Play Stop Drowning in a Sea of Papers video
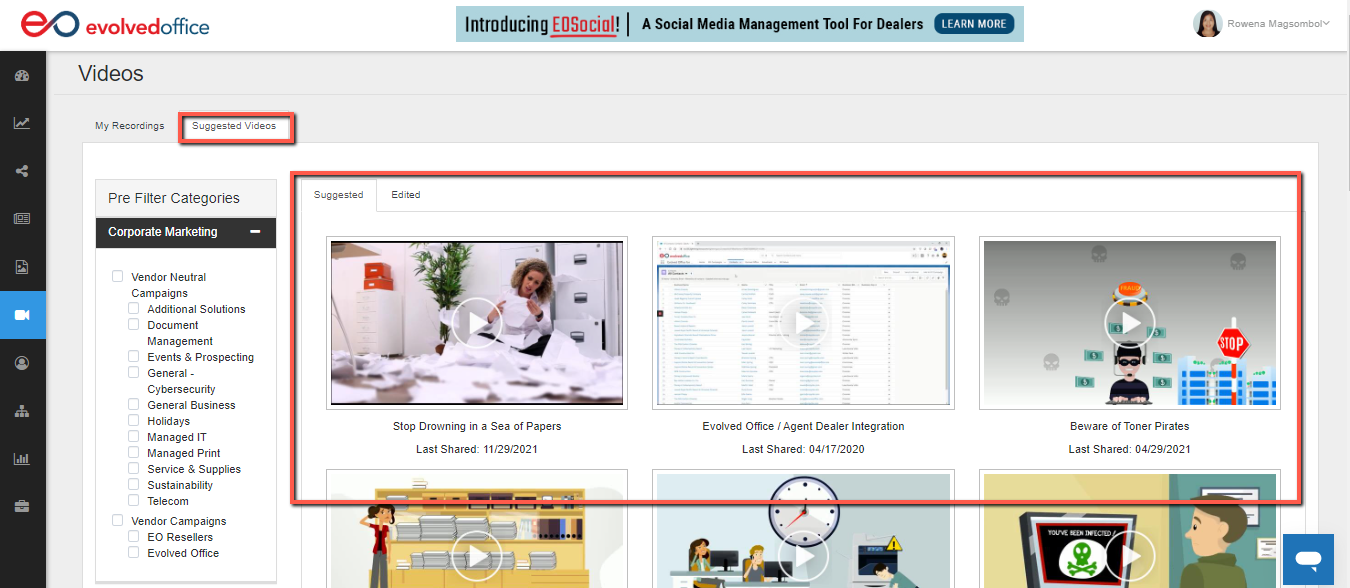Image resolution: width=1350 pixels, height=588 pixels. pyautogui.click(x=476, y=323)
